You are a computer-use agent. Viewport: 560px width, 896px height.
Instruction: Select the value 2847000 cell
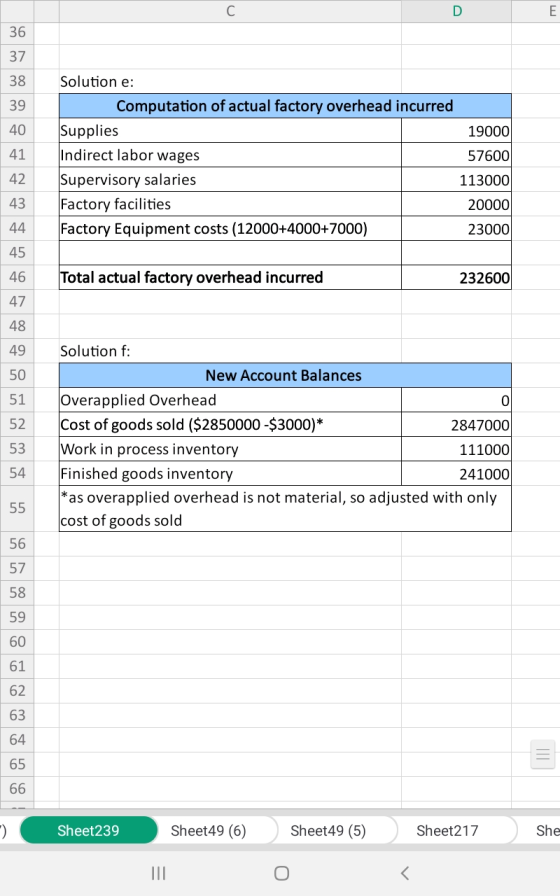[x=457, y=425]
